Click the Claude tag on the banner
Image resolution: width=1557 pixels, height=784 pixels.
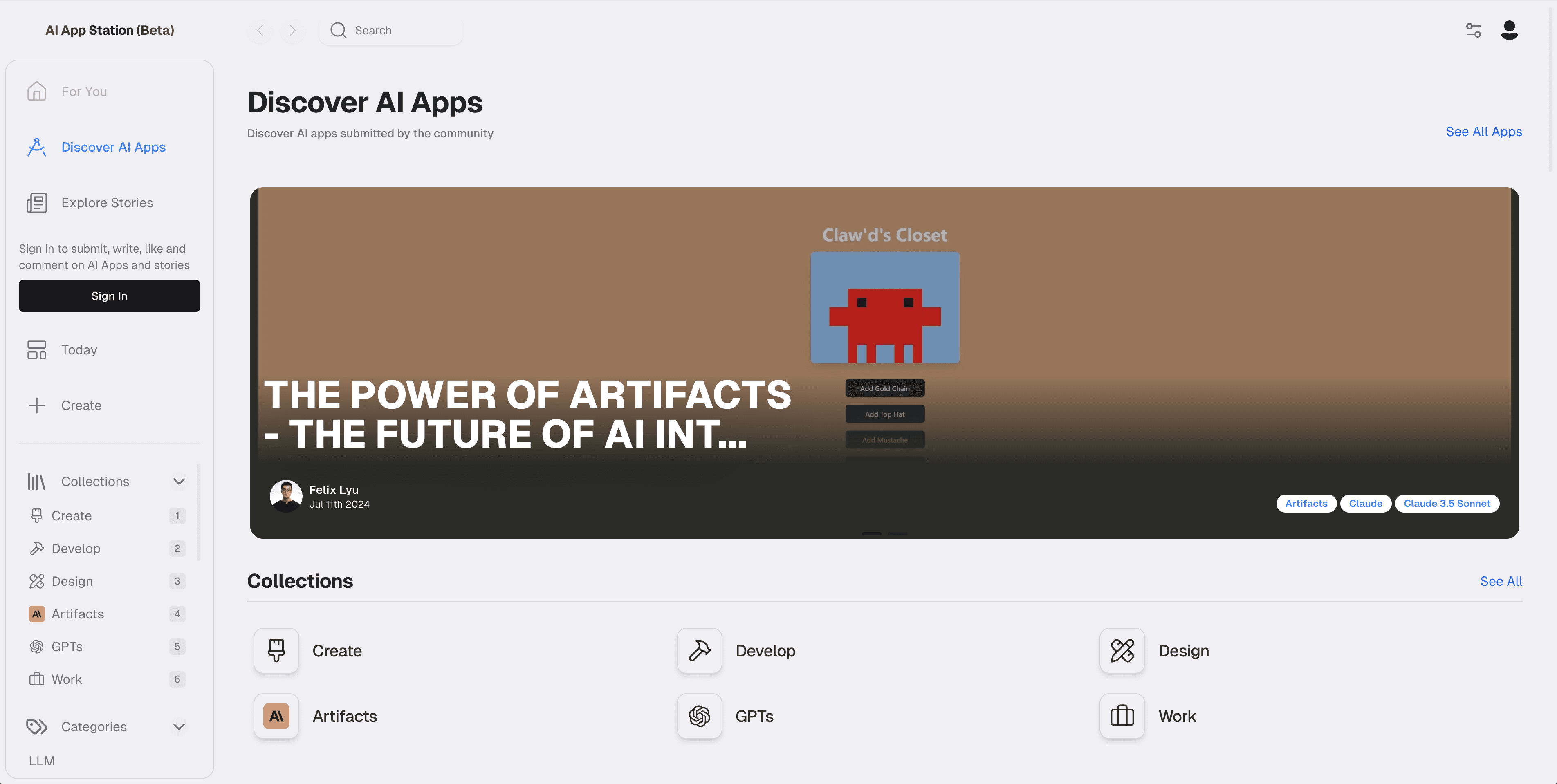pyautogui.click(x=1365, y=503)
